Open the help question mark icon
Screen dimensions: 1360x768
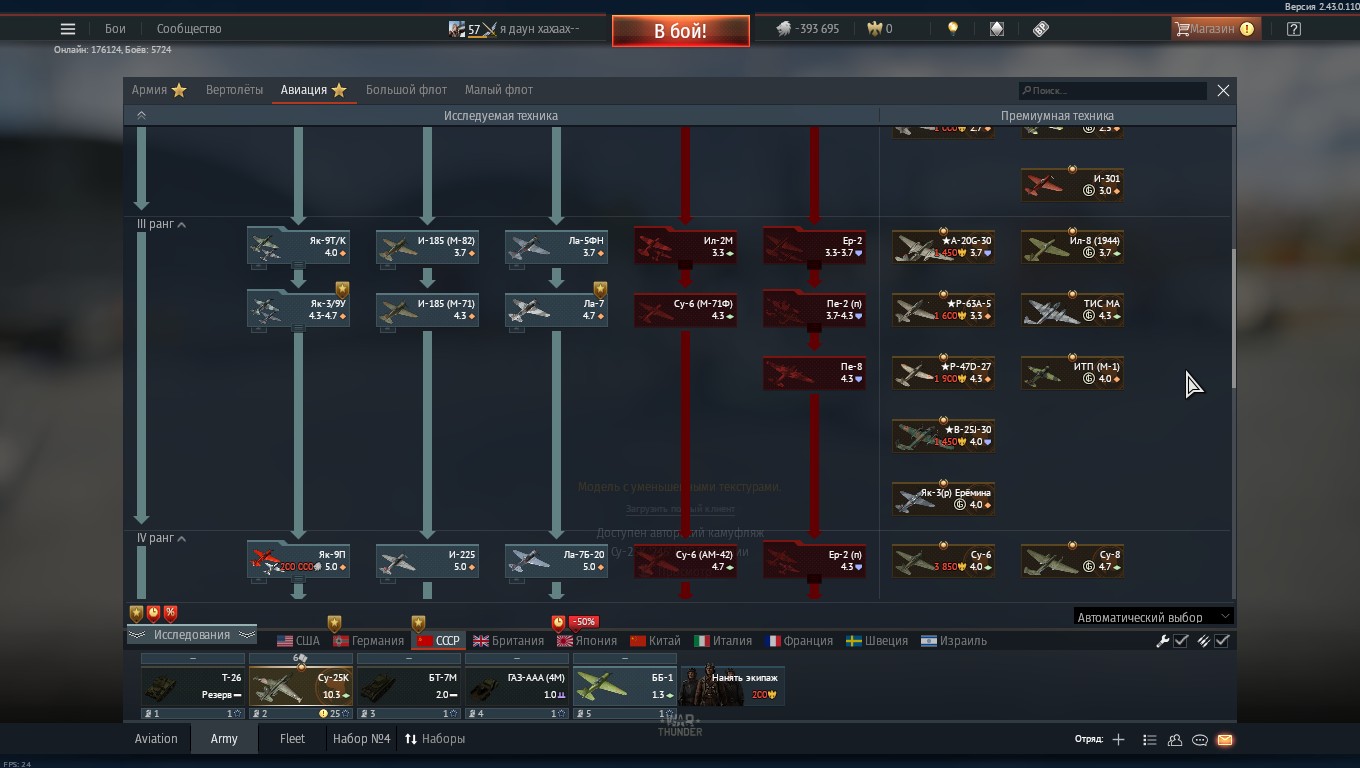tap(1294, 29)
